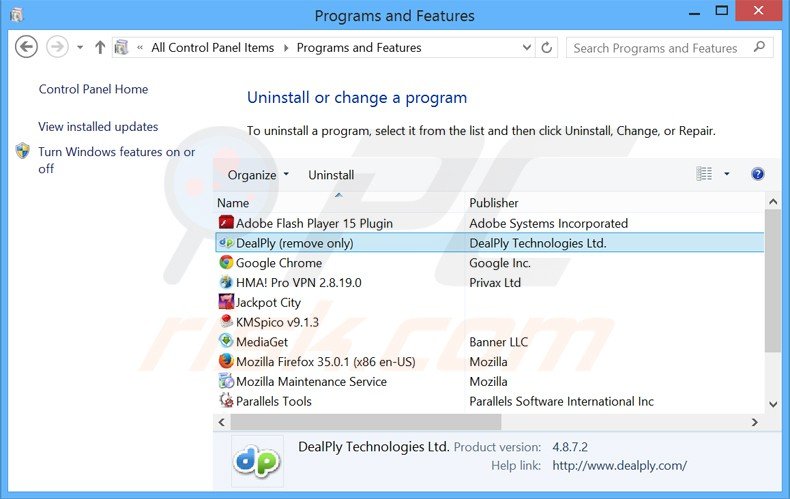
Task: Select the KMSpico icon
Action: 226,321
